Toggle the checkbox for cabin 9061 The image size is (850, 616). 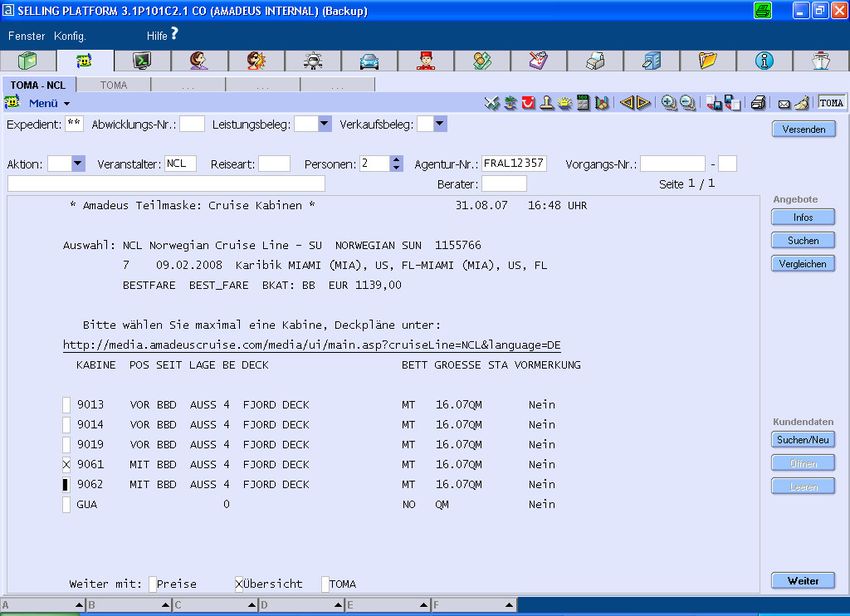(x=67, y=465)
